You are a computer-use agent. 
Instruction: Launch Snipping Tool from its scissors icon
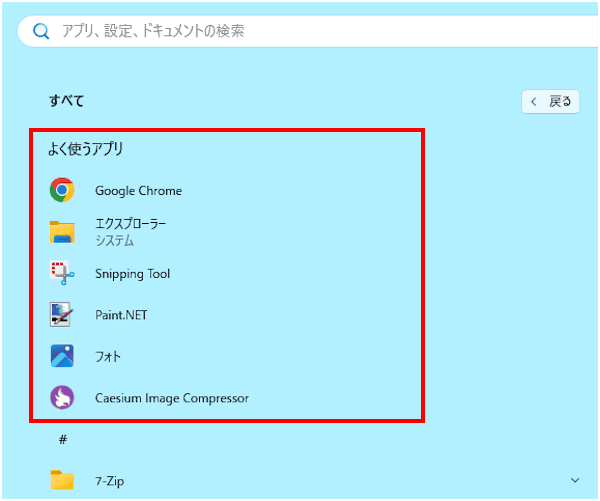click(x=62, y=273)
